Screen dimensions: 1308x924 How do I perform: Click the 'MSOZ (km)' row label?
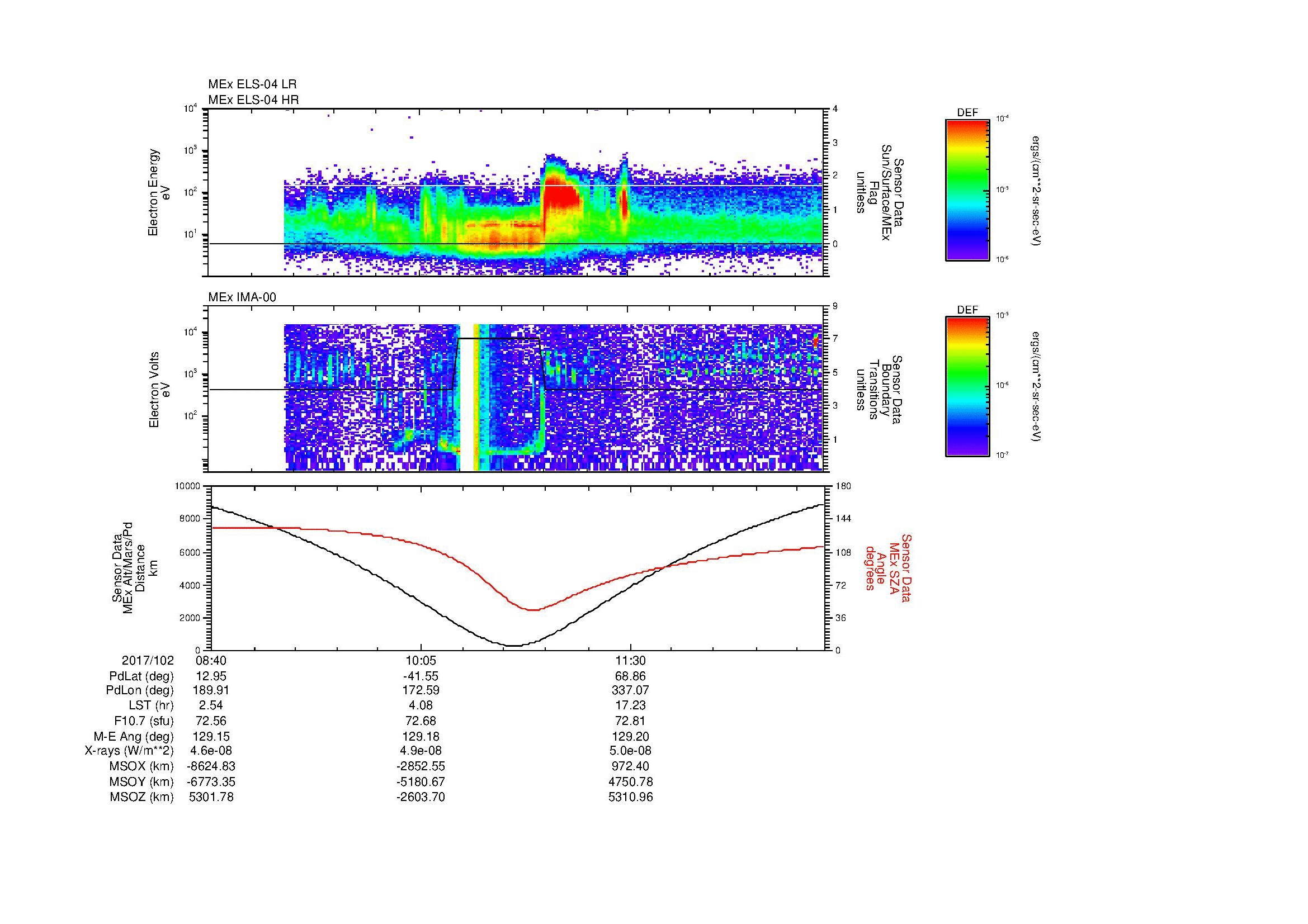point(141,798)
